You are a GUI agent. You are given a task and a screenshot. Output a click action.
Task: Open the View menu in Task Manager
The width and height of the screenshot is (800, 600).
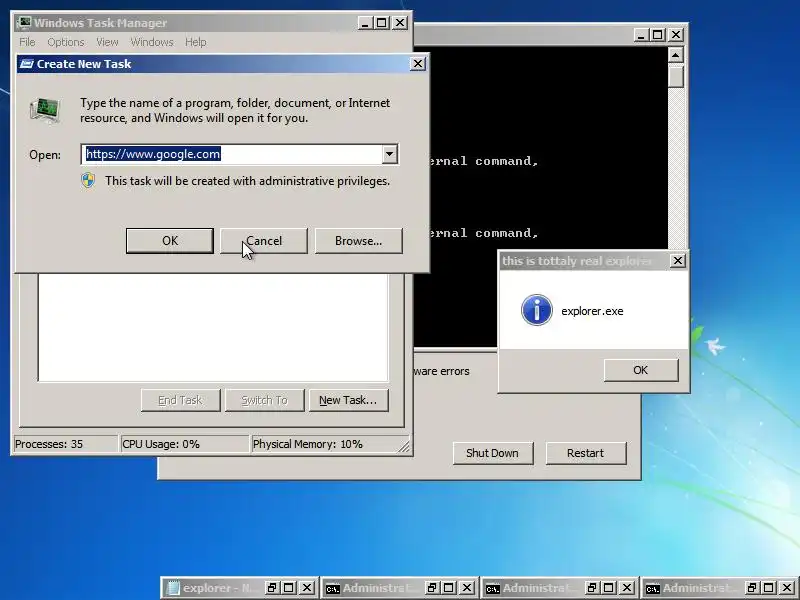(x=107, y=42)
